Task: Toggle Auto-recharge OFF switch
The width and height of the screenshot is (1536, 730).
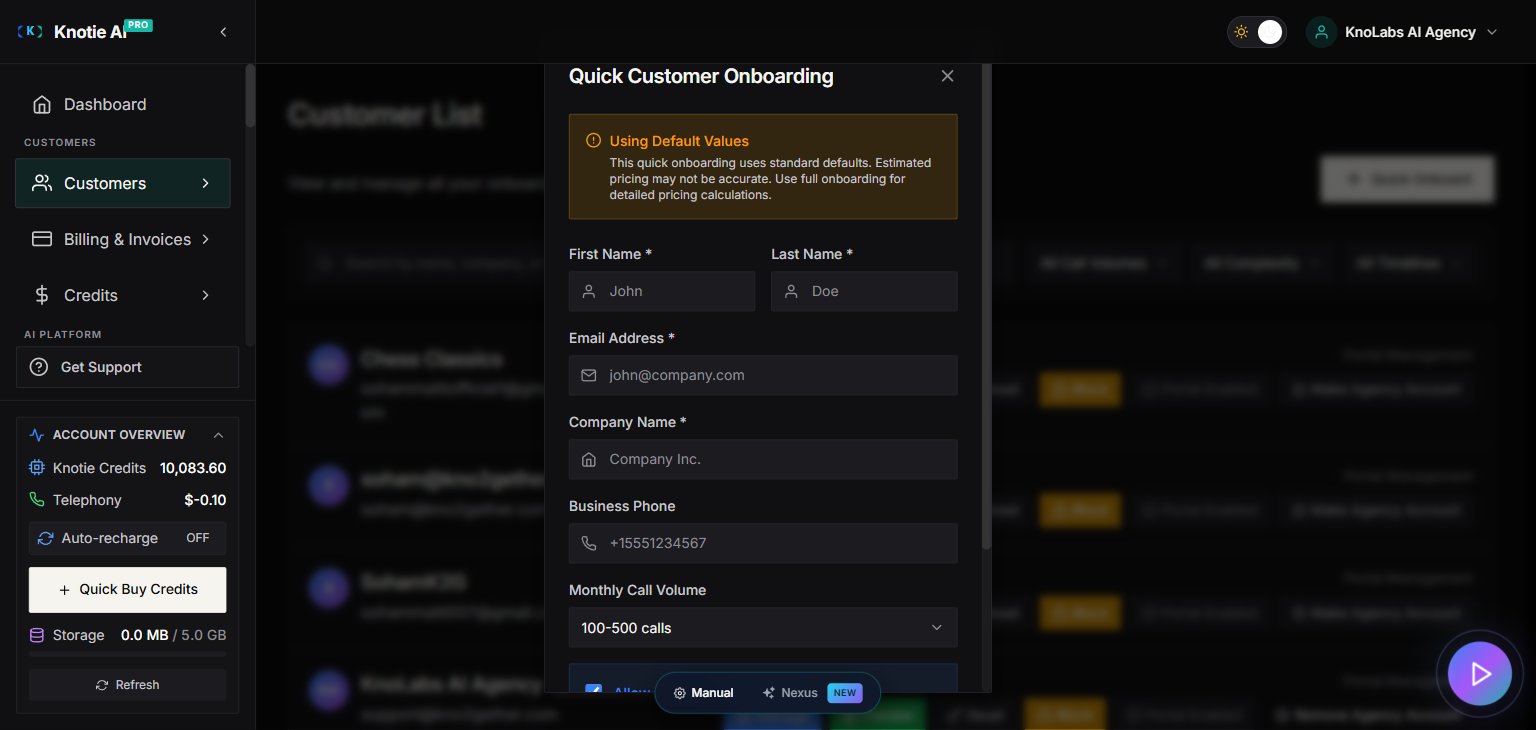Action: tap(198, 538)
